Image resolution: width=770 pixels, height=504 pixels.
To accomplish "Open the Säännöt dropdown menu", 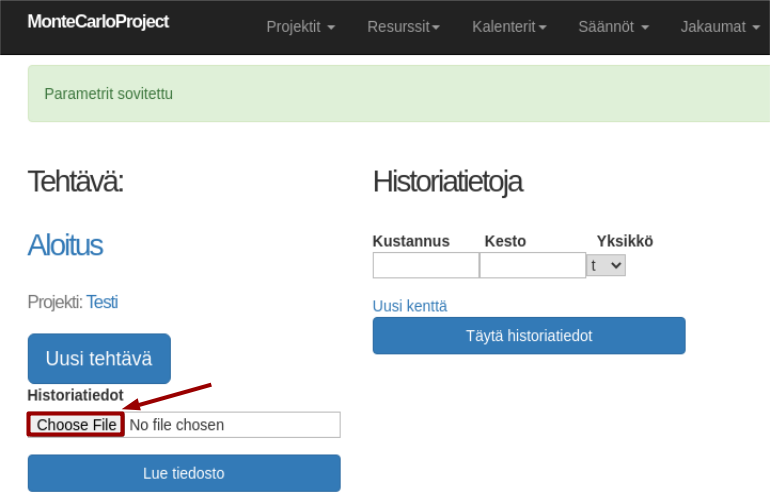I will [613, 27].
